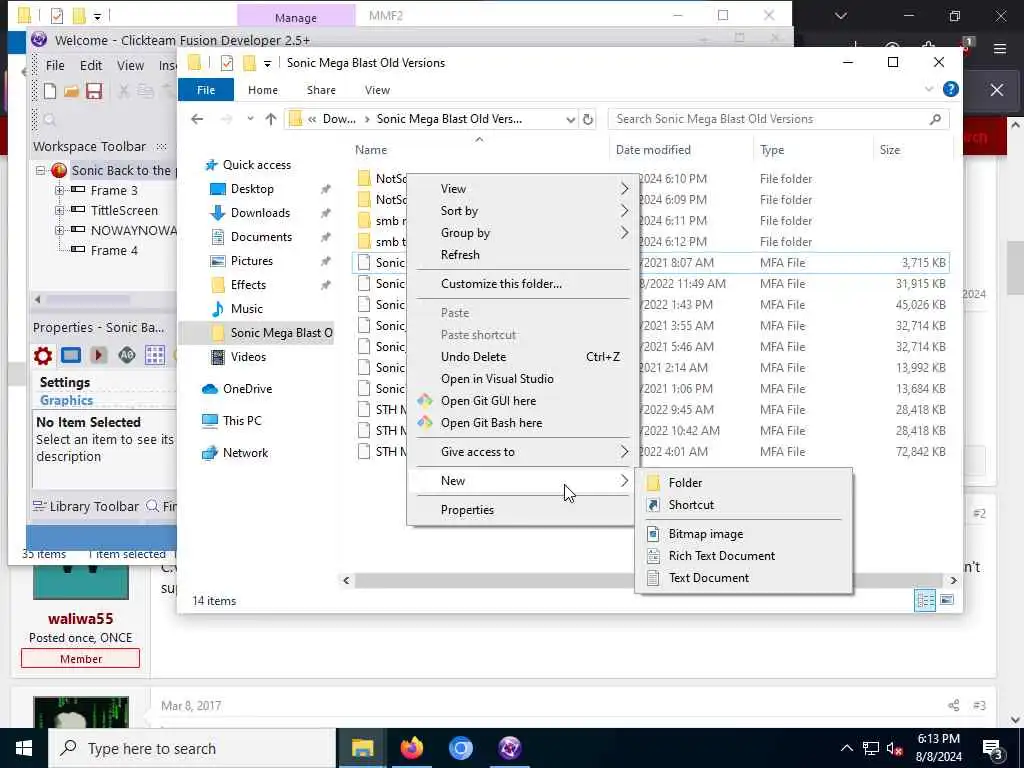Select the Window properties tab icon in Fusion
The image size is (1024, 768).
point(71,355)
